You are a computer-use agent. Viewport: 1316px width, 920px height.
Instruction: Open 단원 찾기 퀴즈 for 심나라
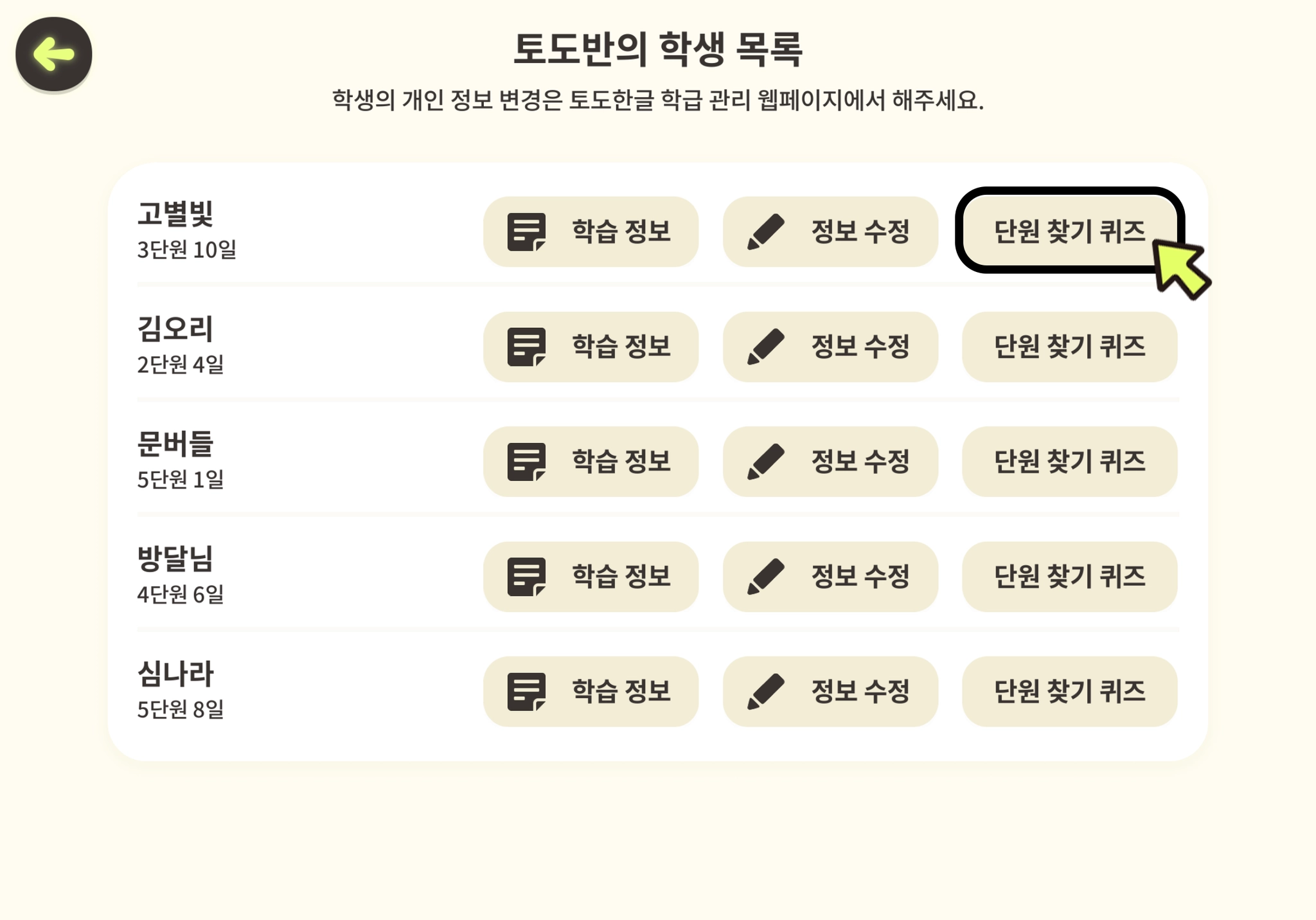pos(1069,692)
